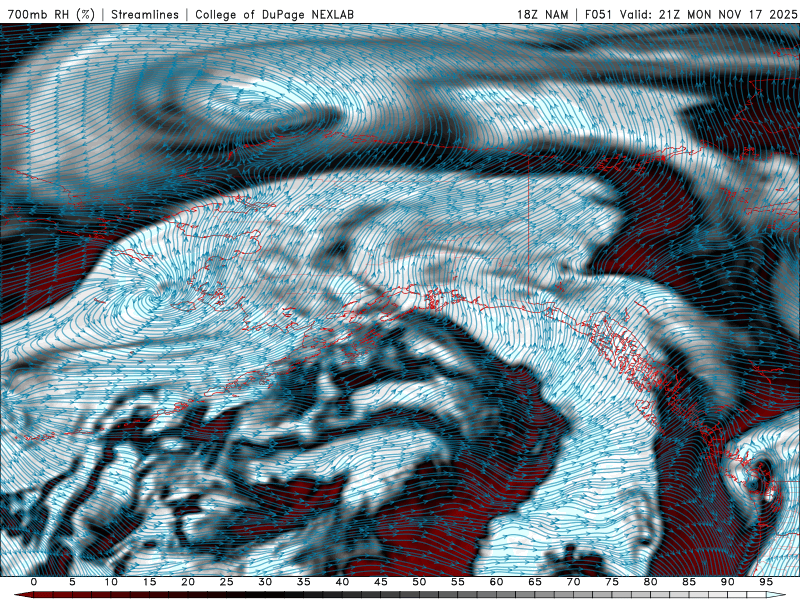Click the '30' colorbar tick label
This screenshot has width=800, height=600.
265,582
